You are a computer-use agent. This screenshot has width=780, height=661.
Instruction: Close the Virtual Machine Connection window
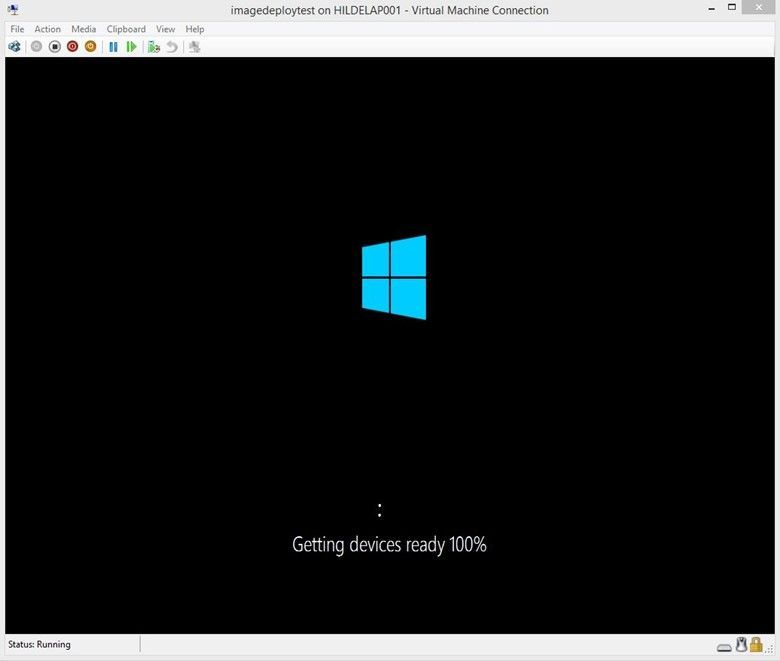(758, 7)
